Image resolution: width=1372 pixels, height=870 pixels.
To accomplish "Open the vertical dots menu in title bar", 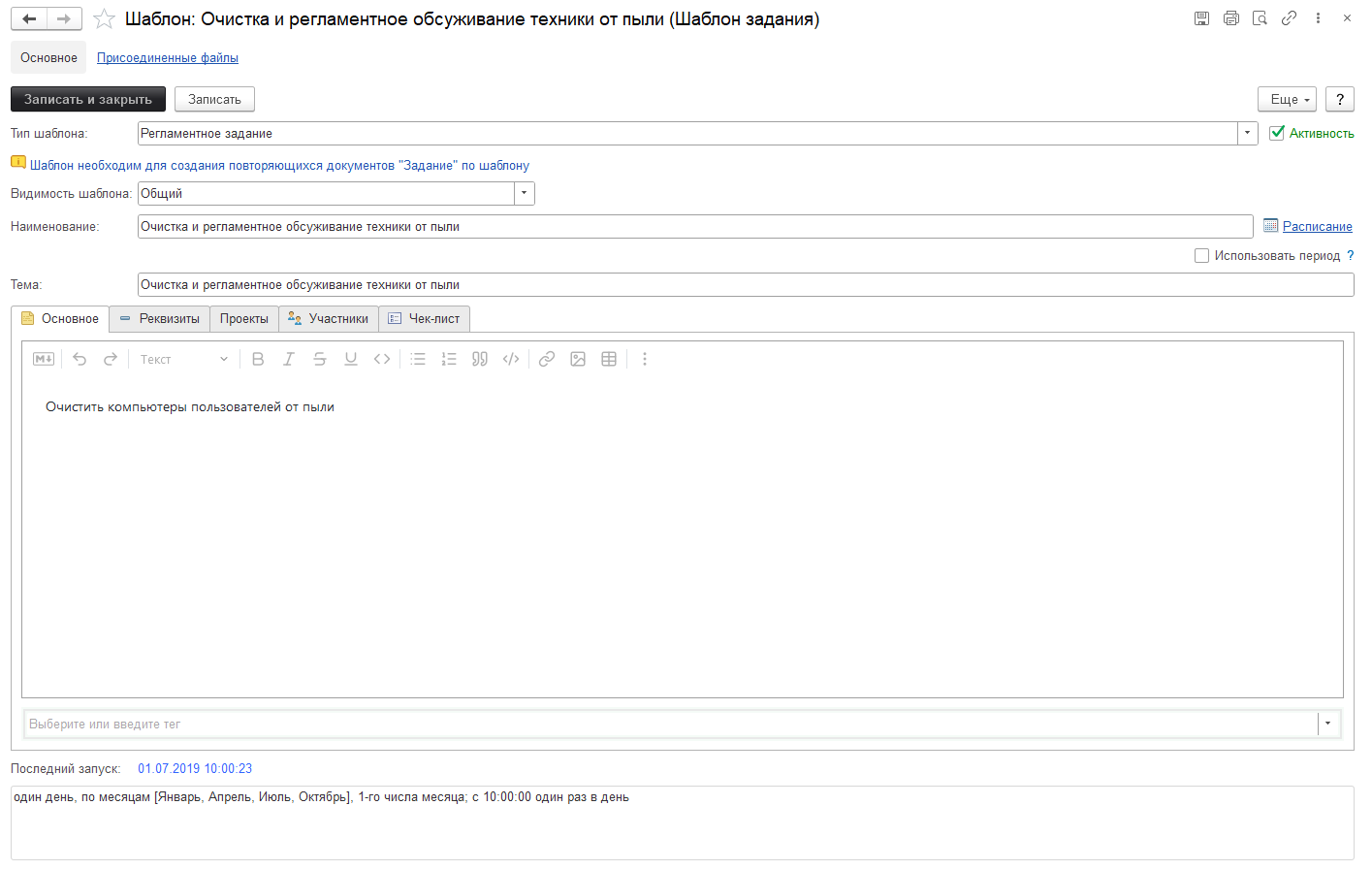I will coord(1318,18).
